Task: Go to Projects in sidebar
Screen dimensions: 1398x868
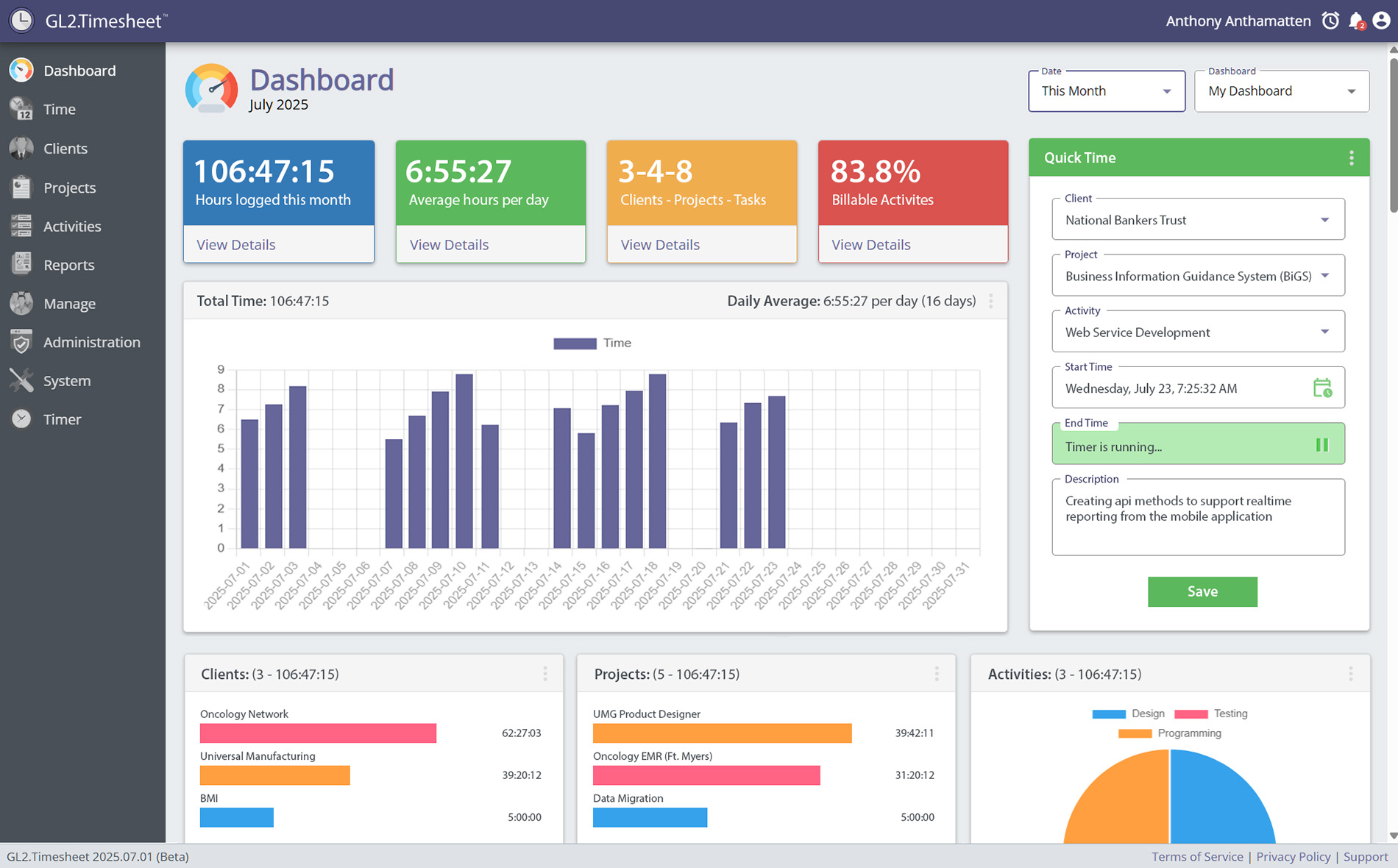Action: pos(70,188)
